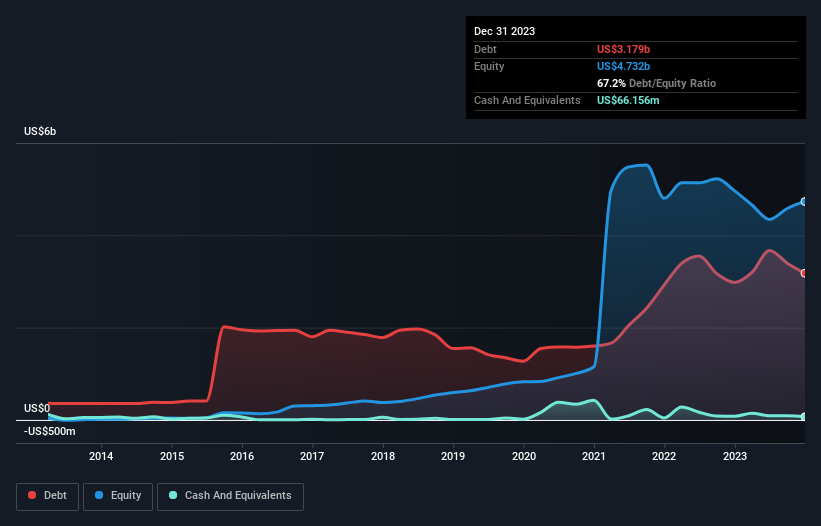Click the 2015 axis label
The width and height of the screenshot is (821, 526).
click(172, 456)
